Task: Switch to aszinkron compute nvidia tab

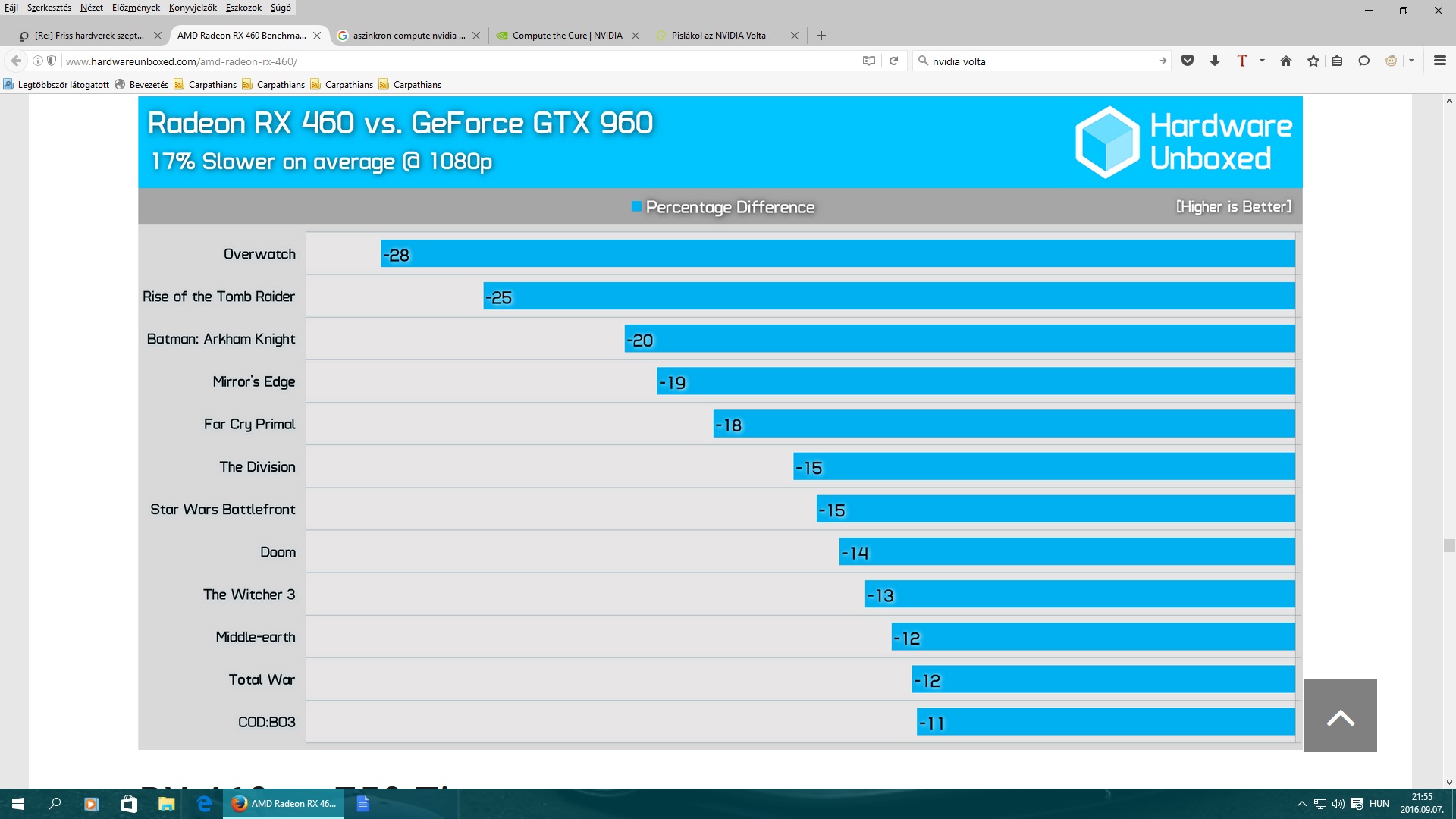Action: tap(408, 36)
